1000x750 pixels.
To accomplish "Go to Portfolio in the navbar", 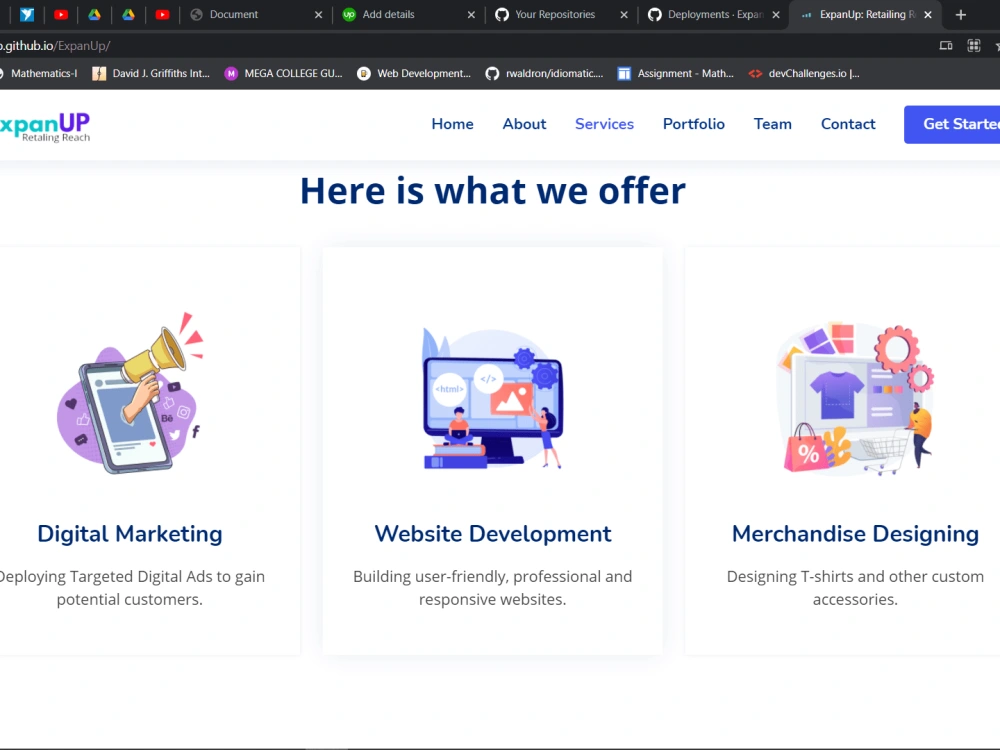I will [x=694, y=124].
